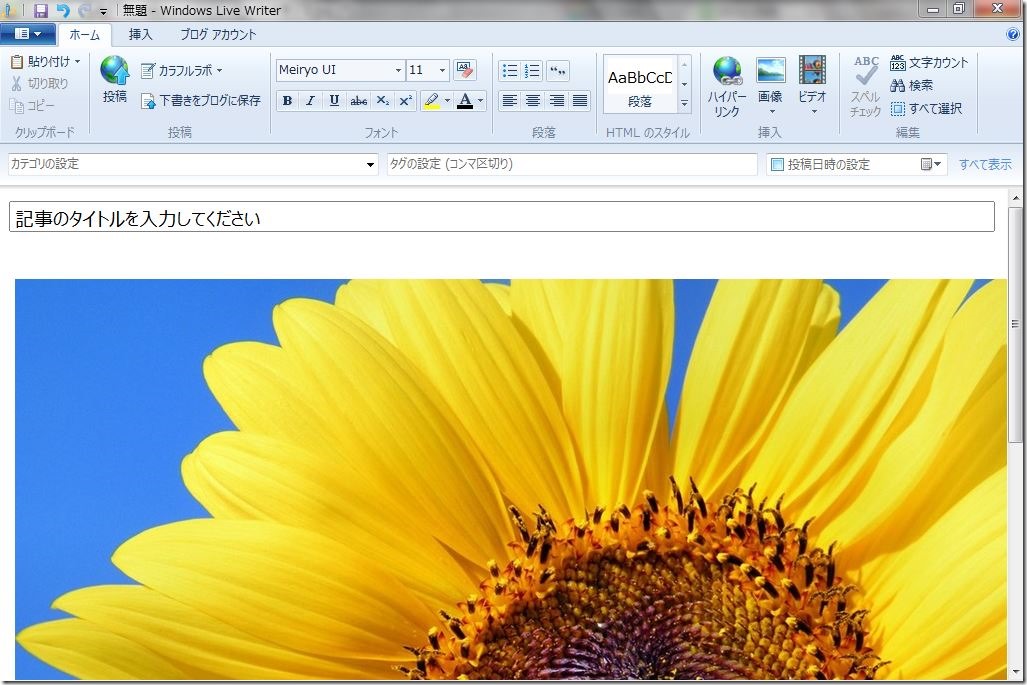Cut selection with 切り取り
Image resolution: width=1027 pixels, height=685 pixels.
point(39,83)
